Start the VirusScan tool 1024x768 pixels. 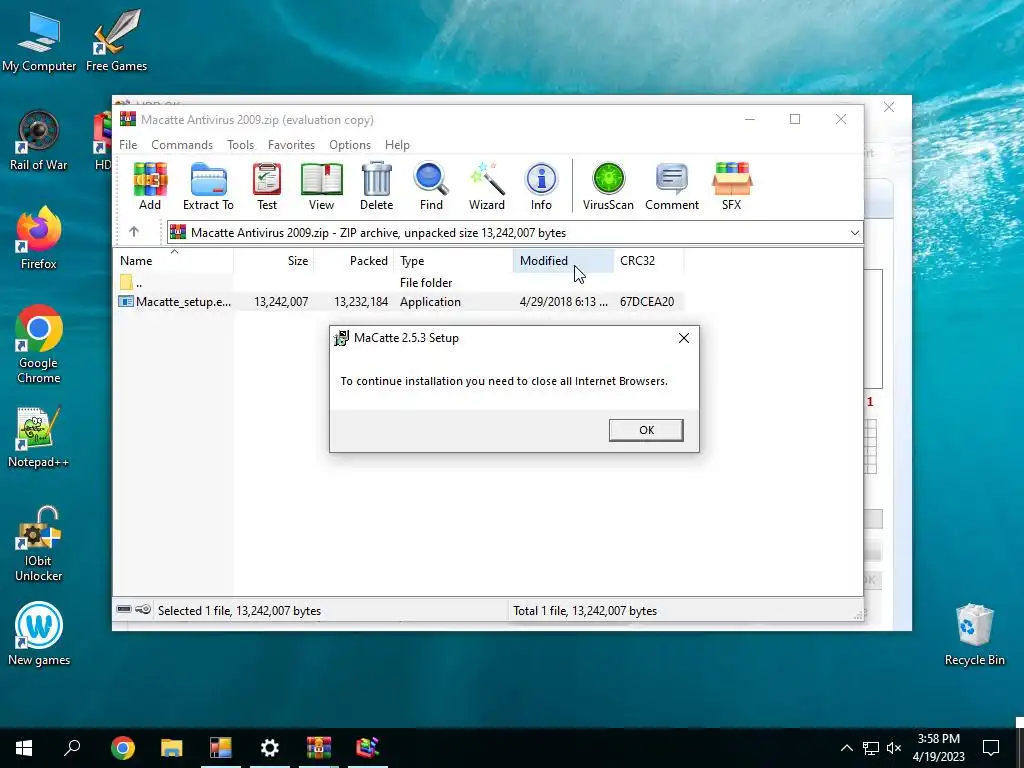608,186
